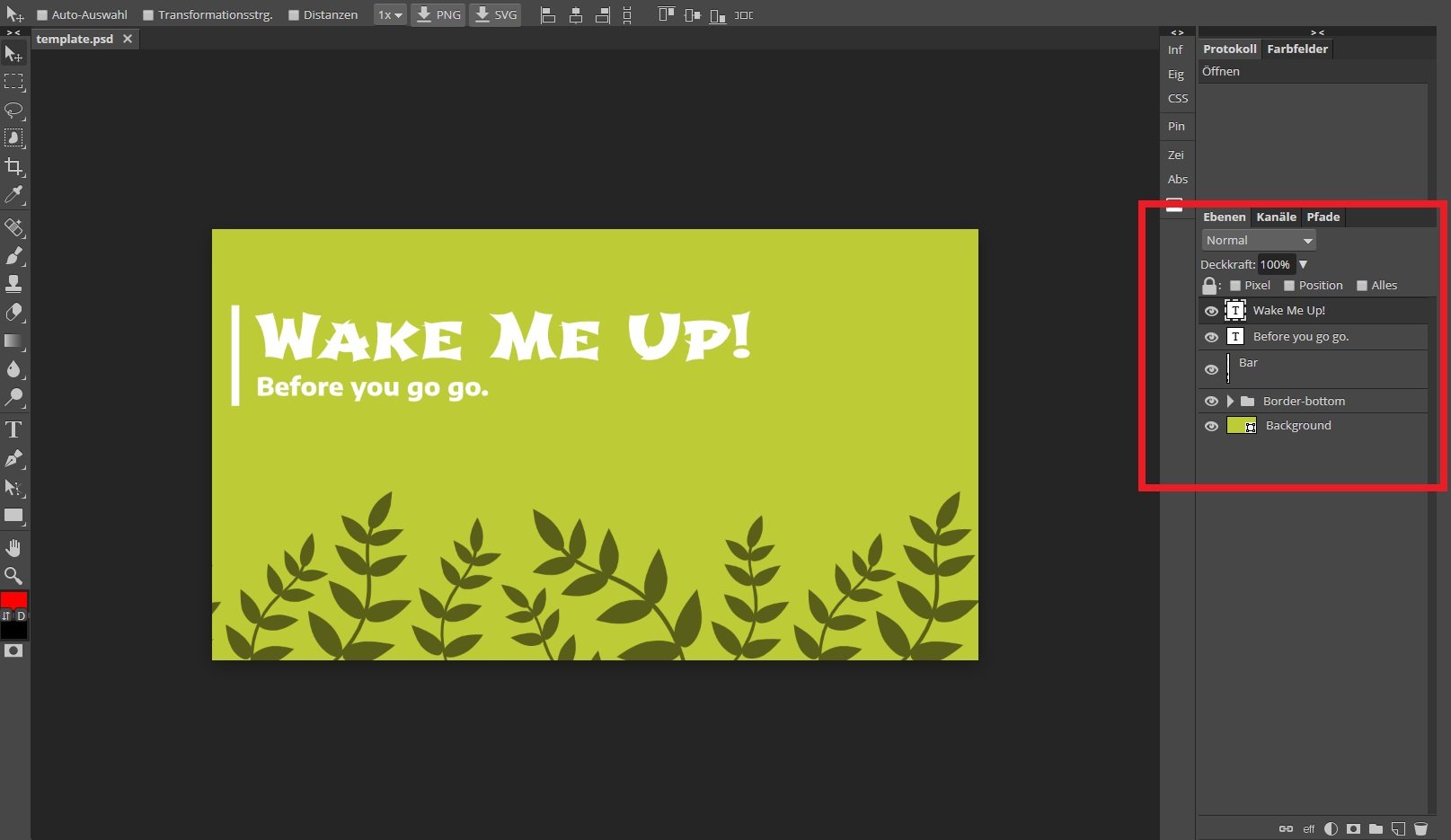
Task: Expand the Border-bottom folder
Action: click(1230, 402)
